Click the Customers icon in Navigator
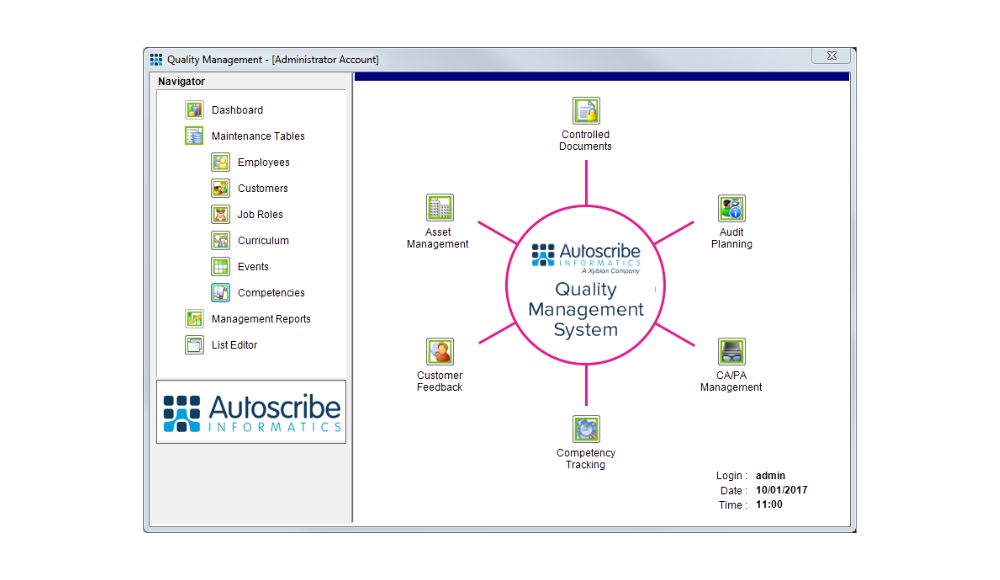This screenshot has height=580, width=1000. pyautogui.click(x=221, y=188)
